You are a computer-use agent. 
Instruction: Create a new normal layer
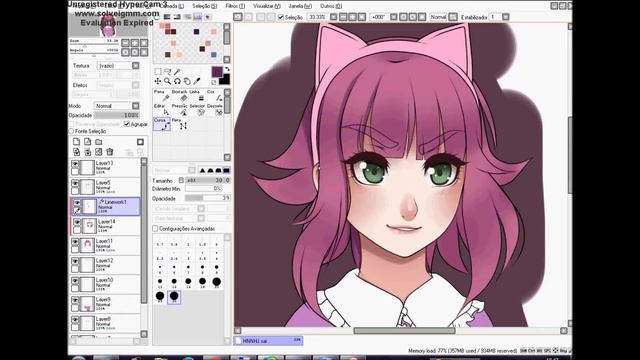click(x=76, y=142)
